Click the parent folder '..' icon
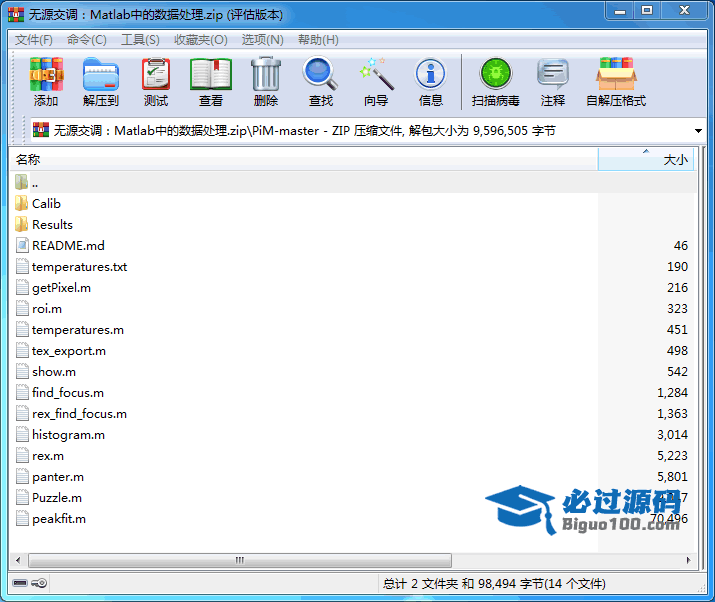Image resolution: width=715 pixels, height=602 pixels. (21, 182)
